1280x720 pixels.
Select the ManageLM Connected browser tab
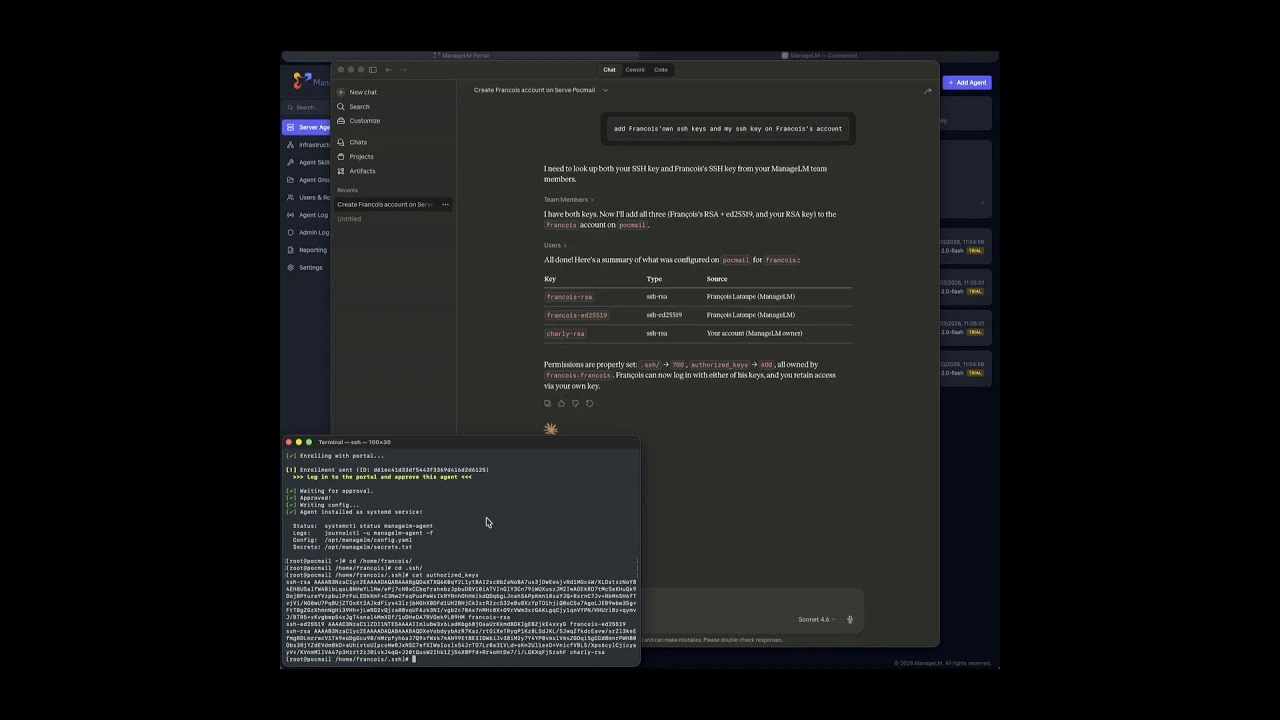pyautogui.click(x=819, y=56)
